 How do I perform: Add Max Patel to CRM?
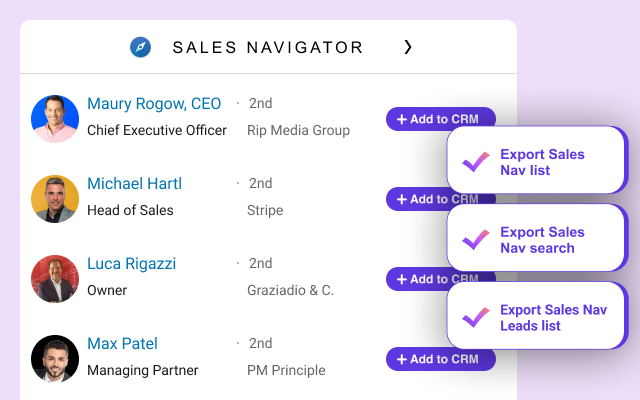pyautogui.click(x=440, y=359)
